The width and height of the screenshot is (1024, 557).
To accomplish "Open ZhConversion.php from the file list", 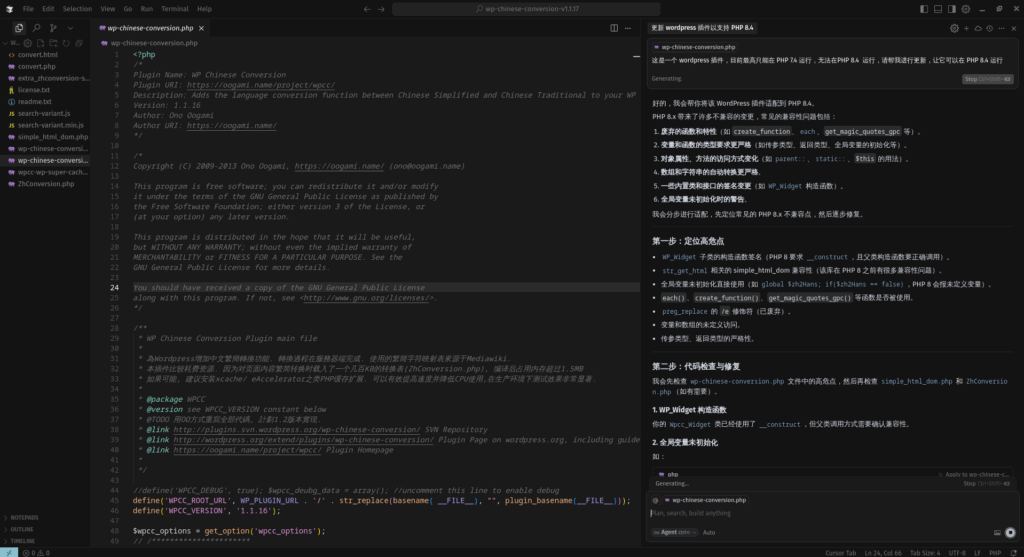I will click(47, 184).
